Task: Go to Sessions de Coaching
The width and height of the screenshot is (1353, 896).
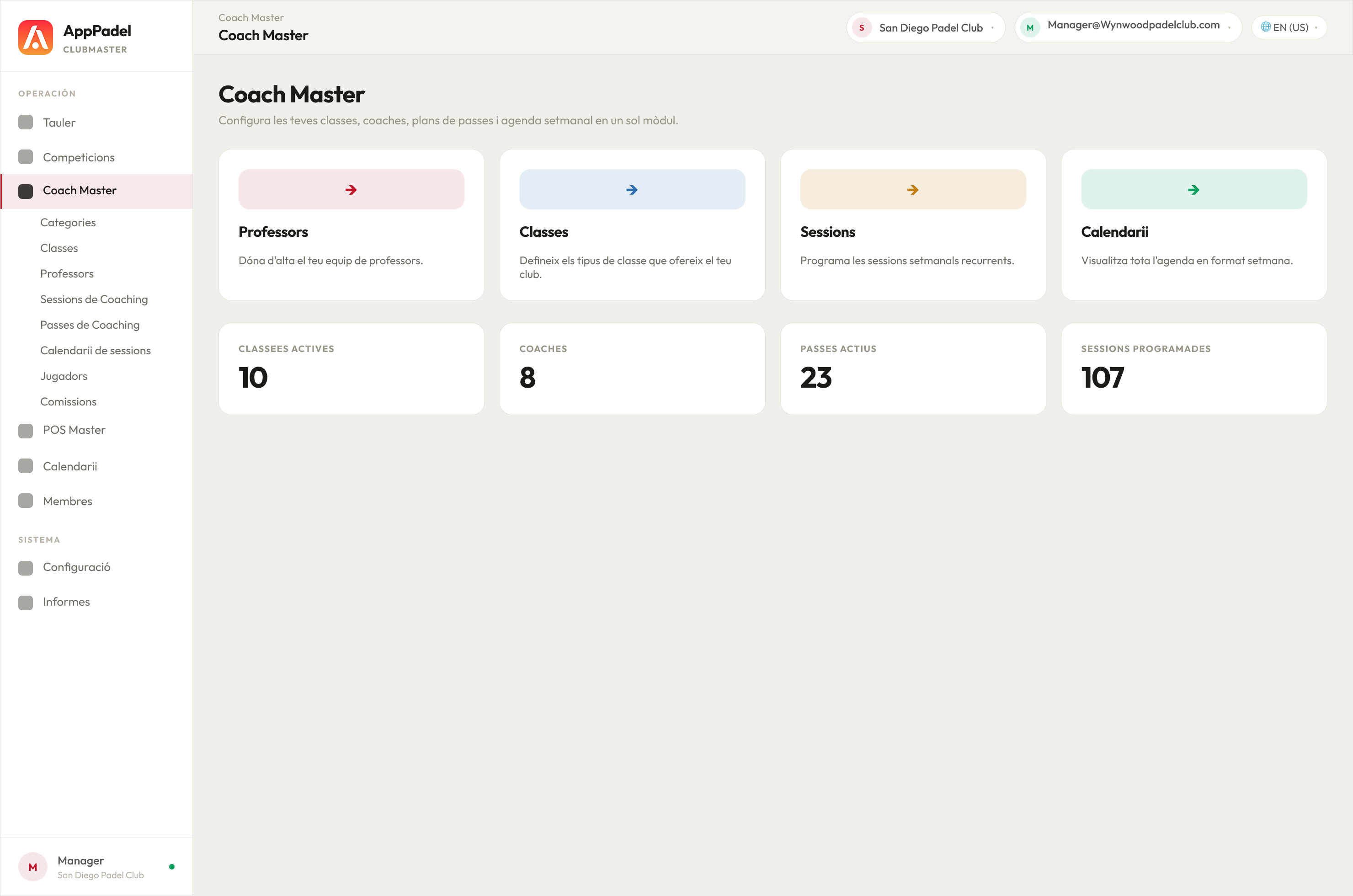Action: (x=94, y=299)
